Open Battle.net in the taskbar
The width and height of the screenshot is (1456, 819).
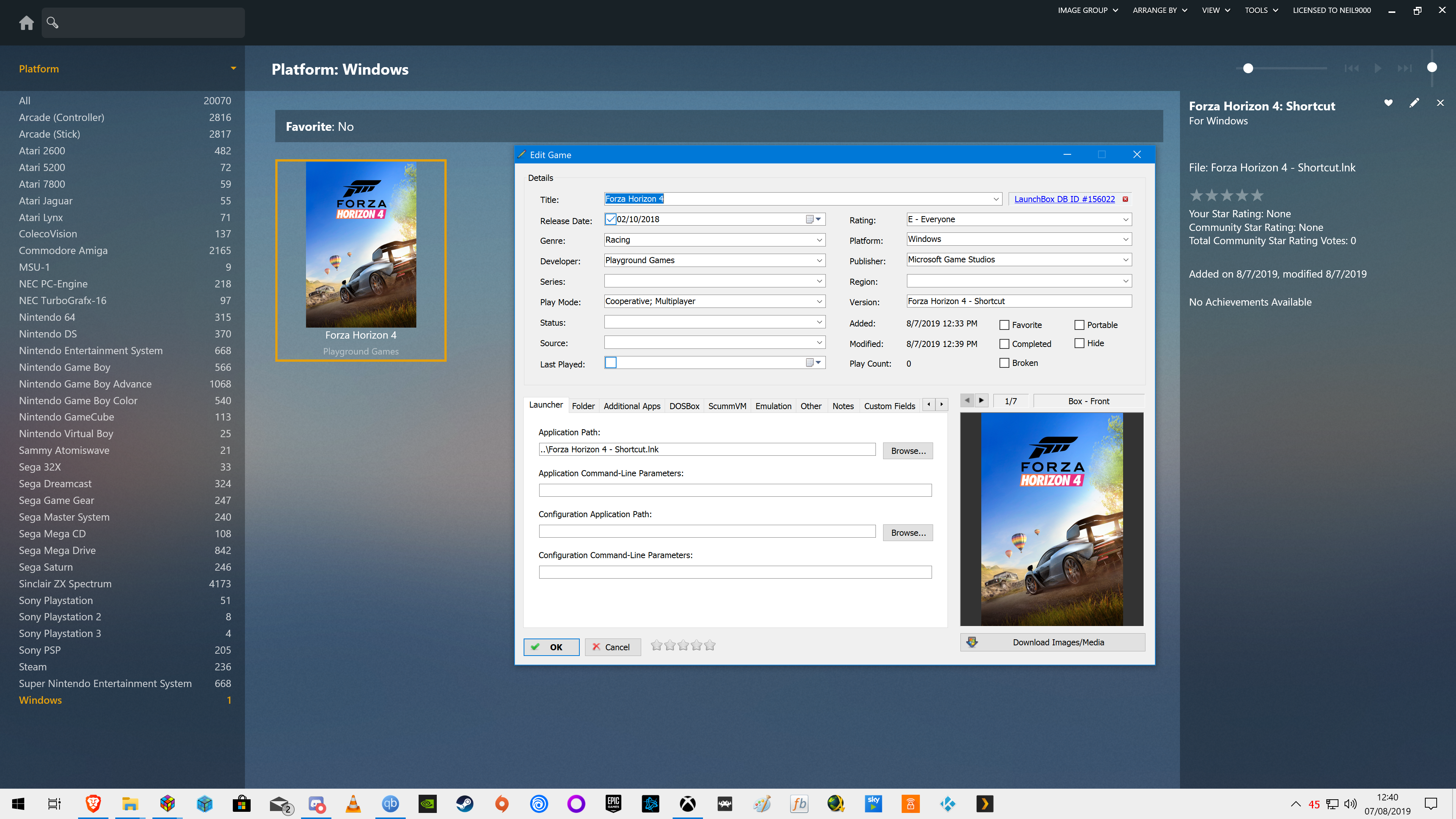click(x=651, y=804)
